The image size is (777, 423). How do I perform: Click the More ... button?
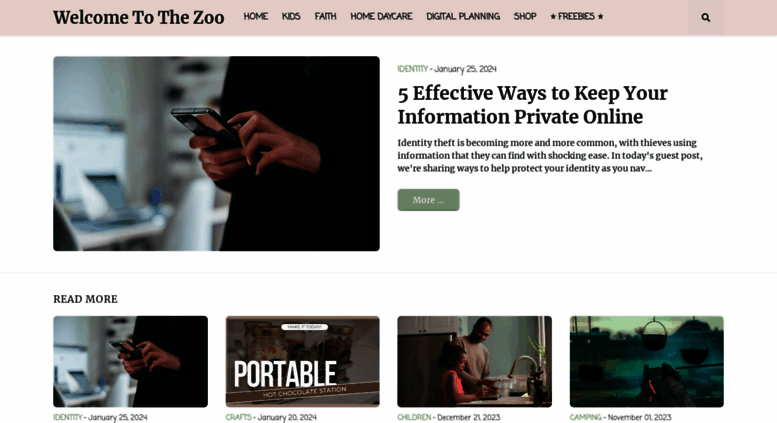point(428,200)
